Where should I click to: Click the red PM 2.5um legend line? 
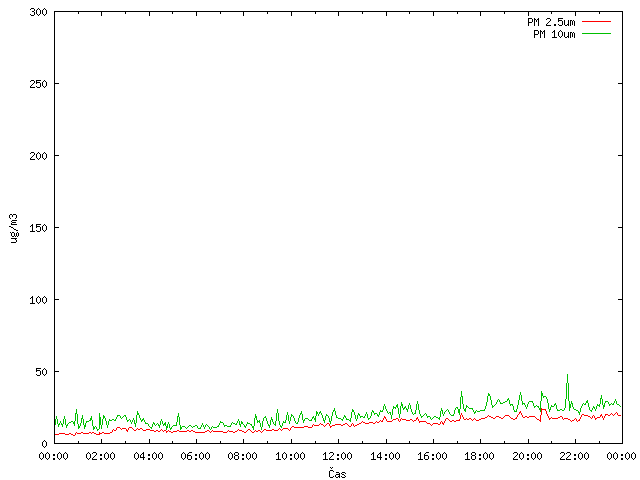596,22
